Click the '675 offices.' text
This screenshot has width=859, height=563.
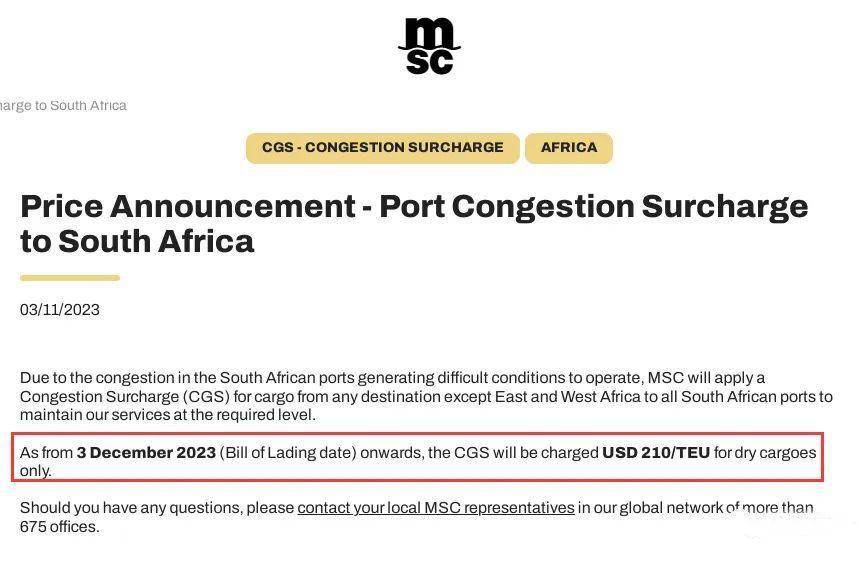60,527
